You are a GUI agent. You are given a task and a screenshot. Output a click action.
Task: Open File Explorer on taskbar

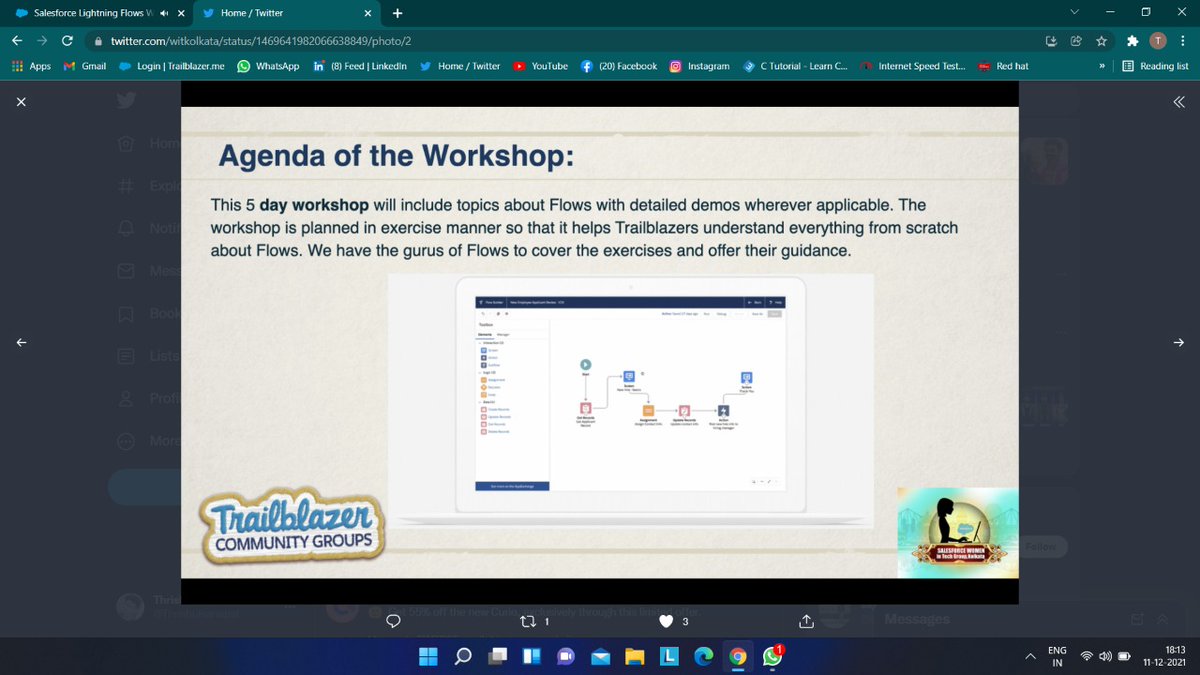pyautogui.click(x=634, y=656)
